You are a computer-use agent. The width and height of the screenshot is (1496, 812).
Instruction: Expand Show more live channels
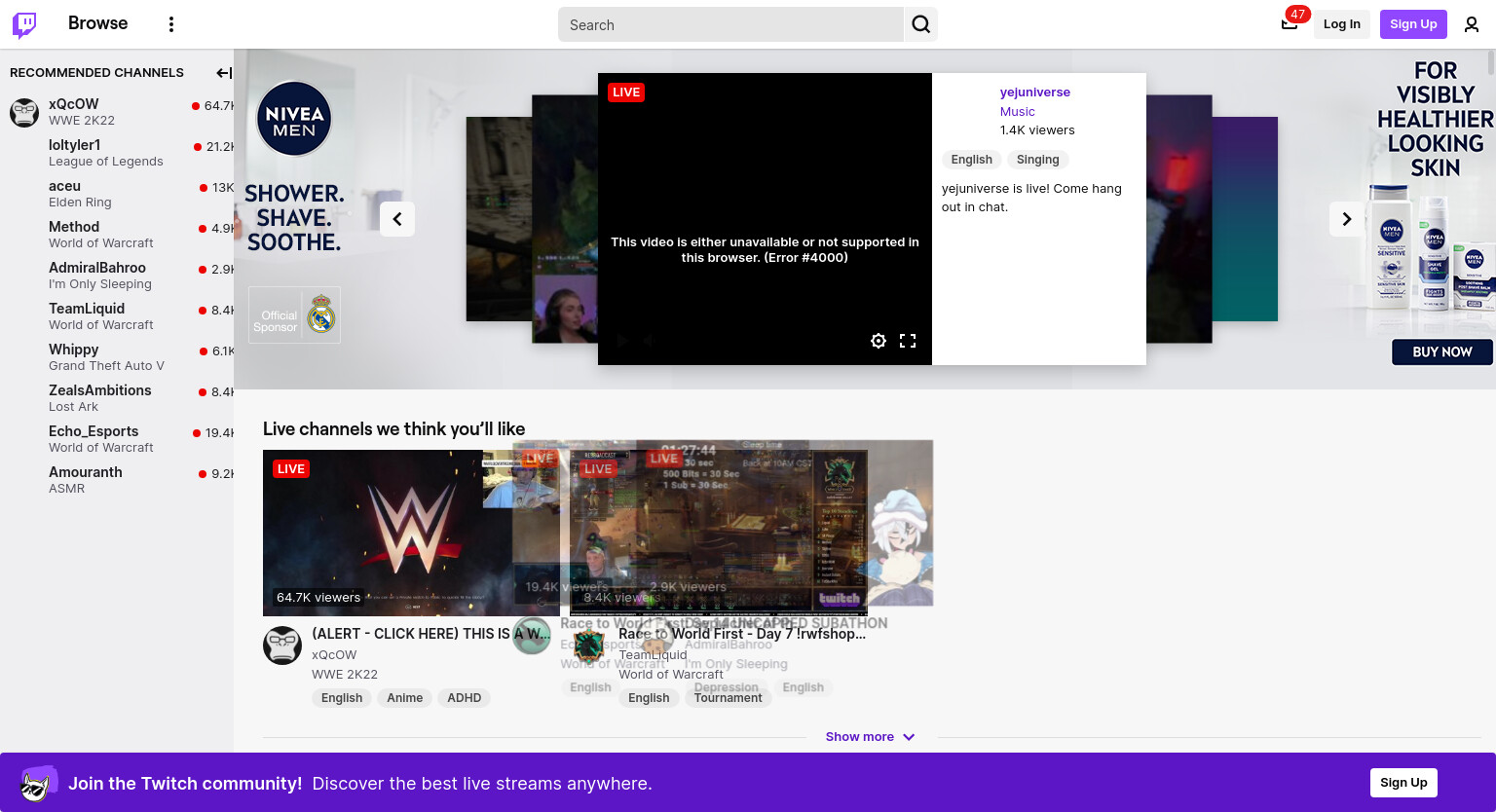(870, 737)
